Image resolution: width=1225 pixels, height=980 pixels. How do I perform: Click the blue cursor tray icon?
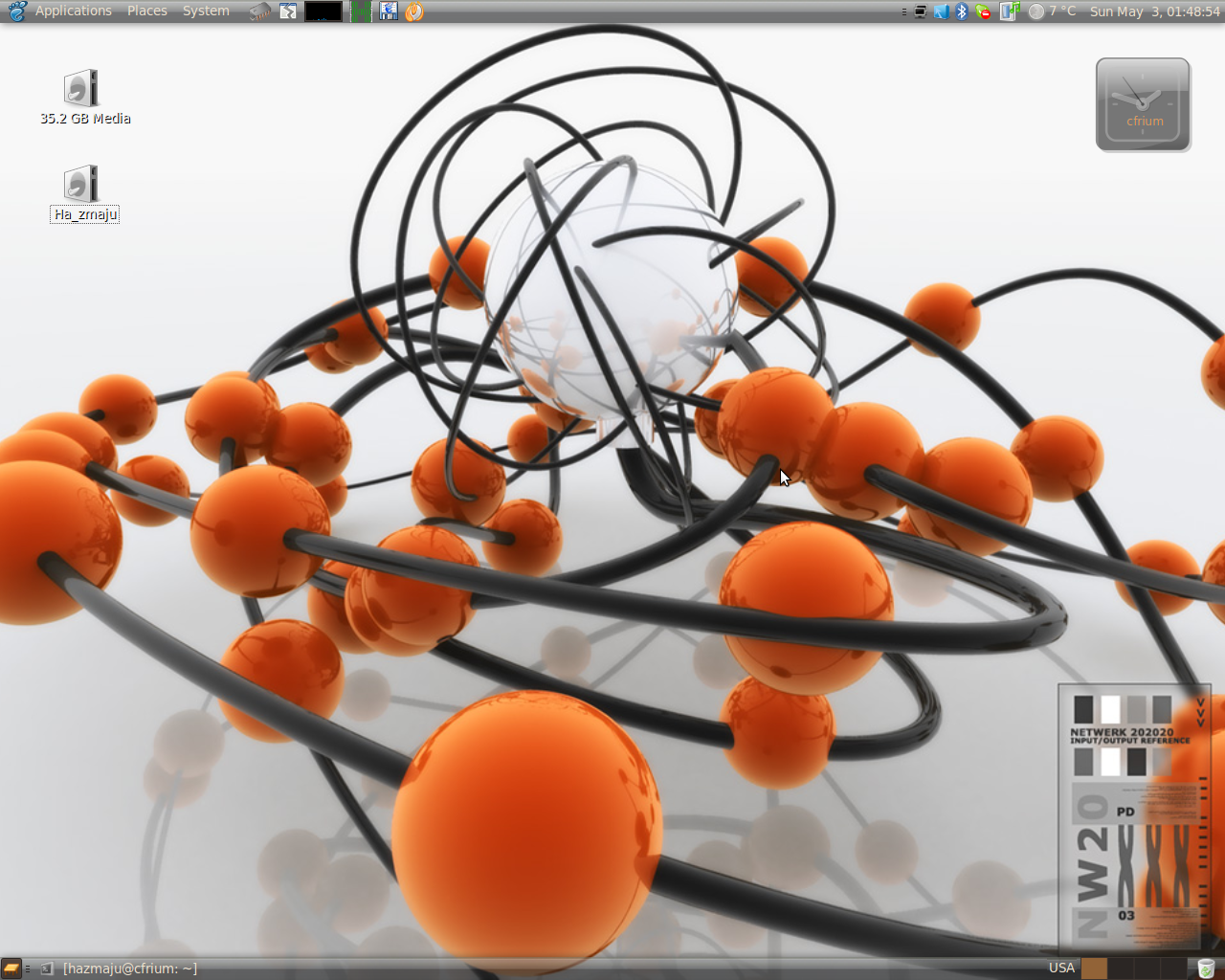point(942,11)
